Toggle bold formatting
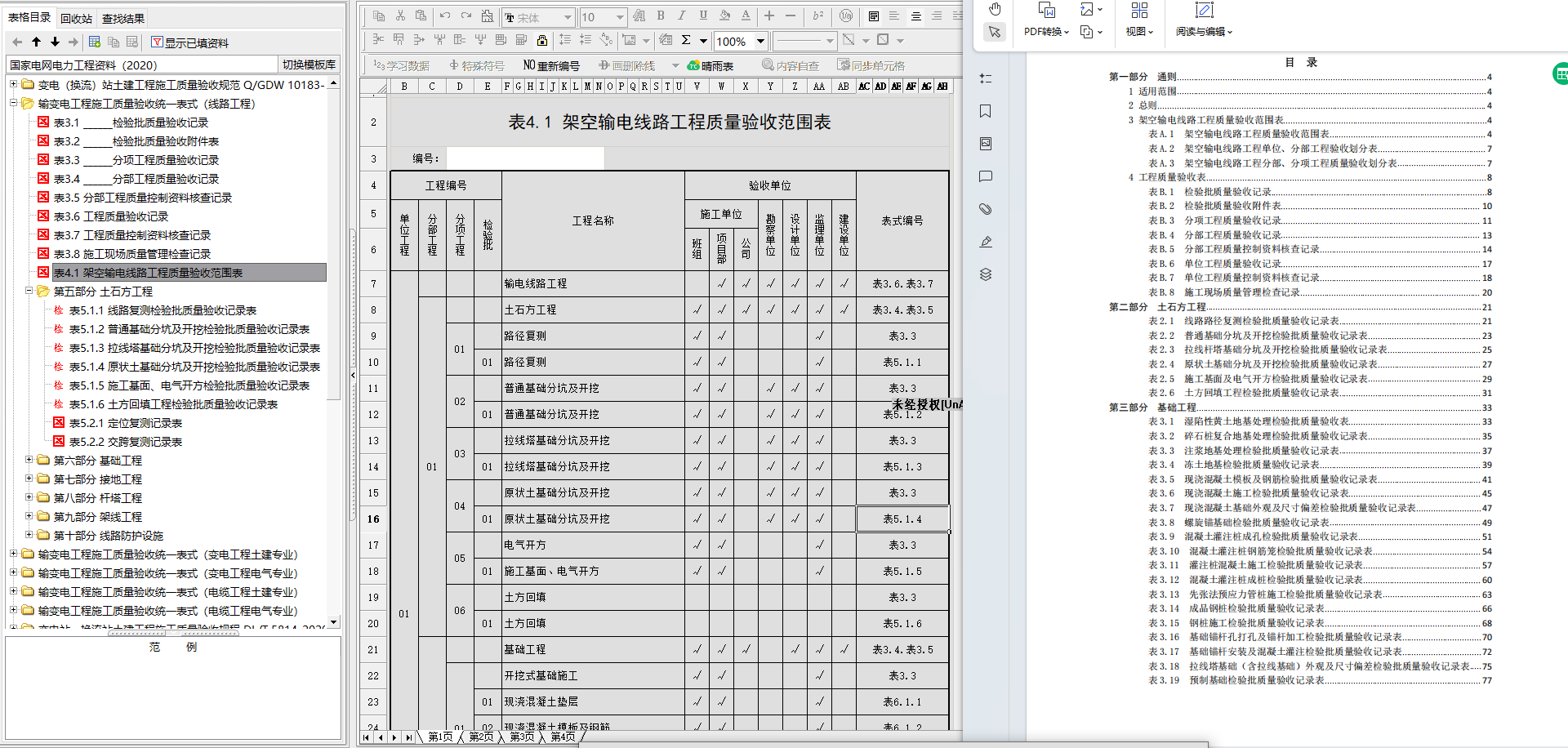1568x748 pixels. [x=660, y=16]
